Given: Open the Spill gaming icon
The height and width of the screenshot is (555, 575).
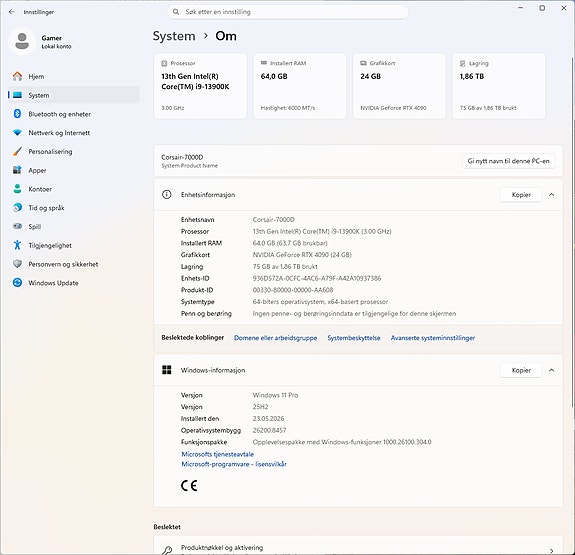Looking at the screenshot, I should pos(17,226).
